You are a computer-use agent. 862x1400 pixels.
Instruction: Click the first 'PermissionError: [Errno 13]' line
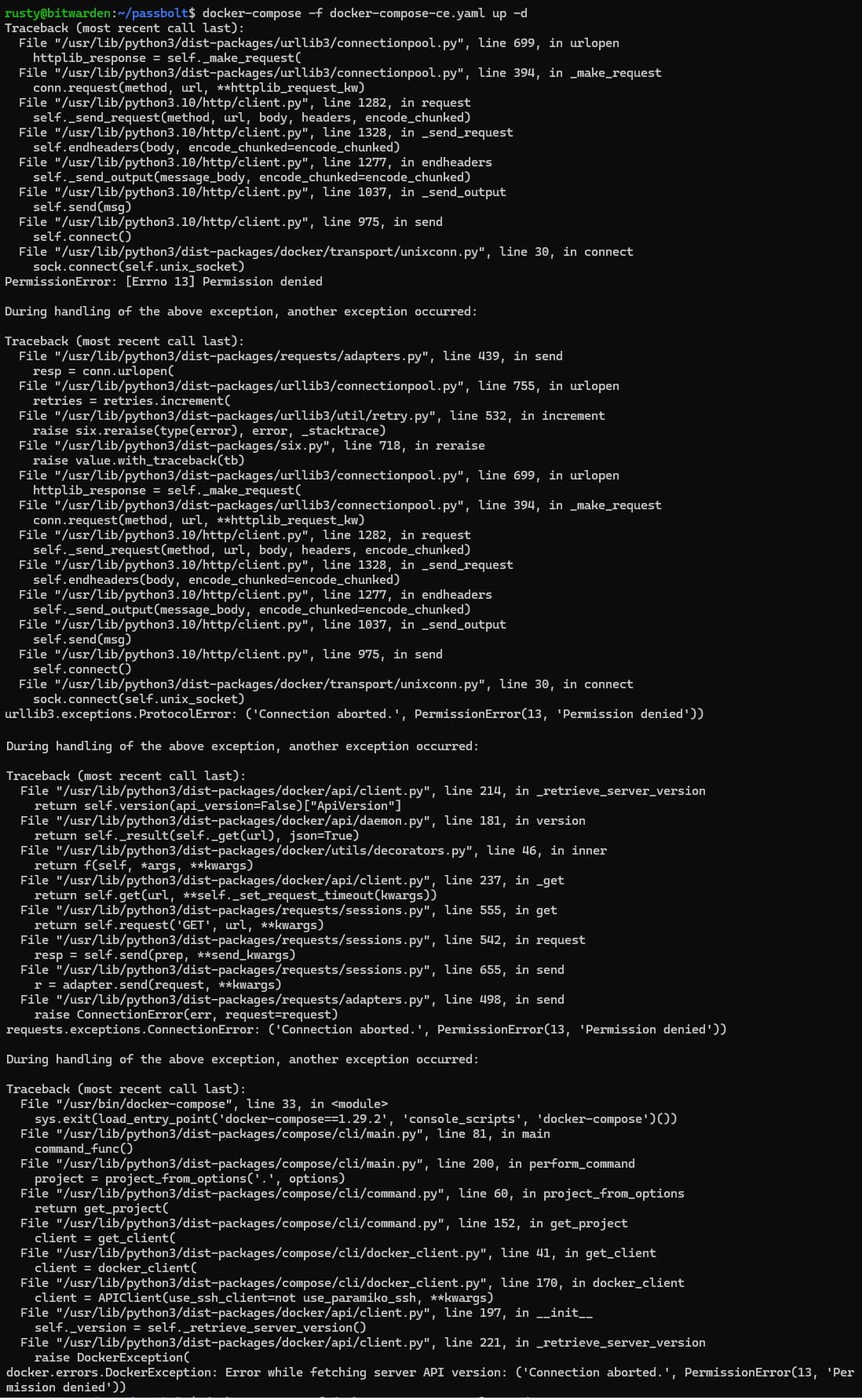(x=163, y=282)
